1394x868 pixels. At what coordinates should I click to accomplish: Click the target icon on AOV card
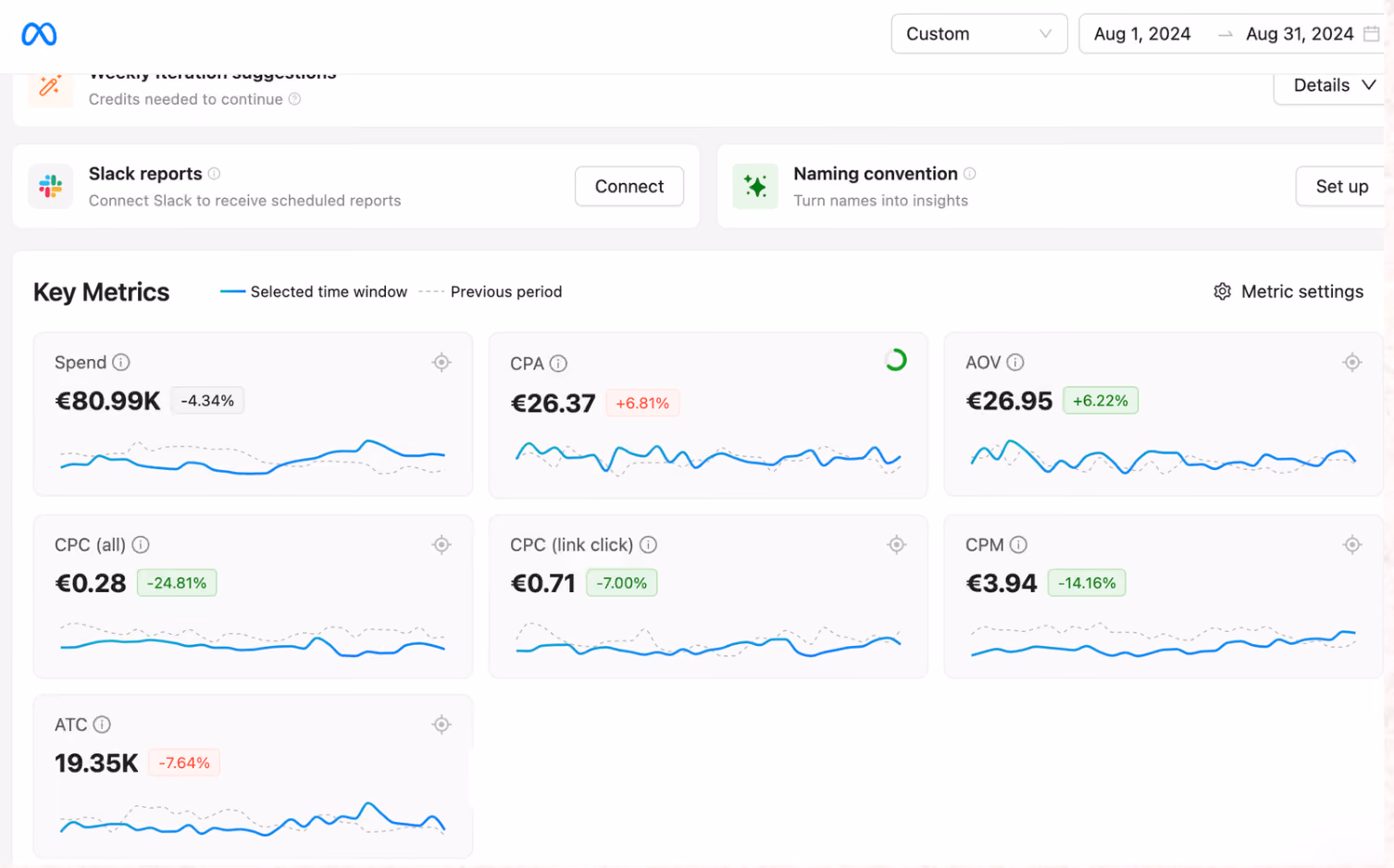(x=1352, y=363)
